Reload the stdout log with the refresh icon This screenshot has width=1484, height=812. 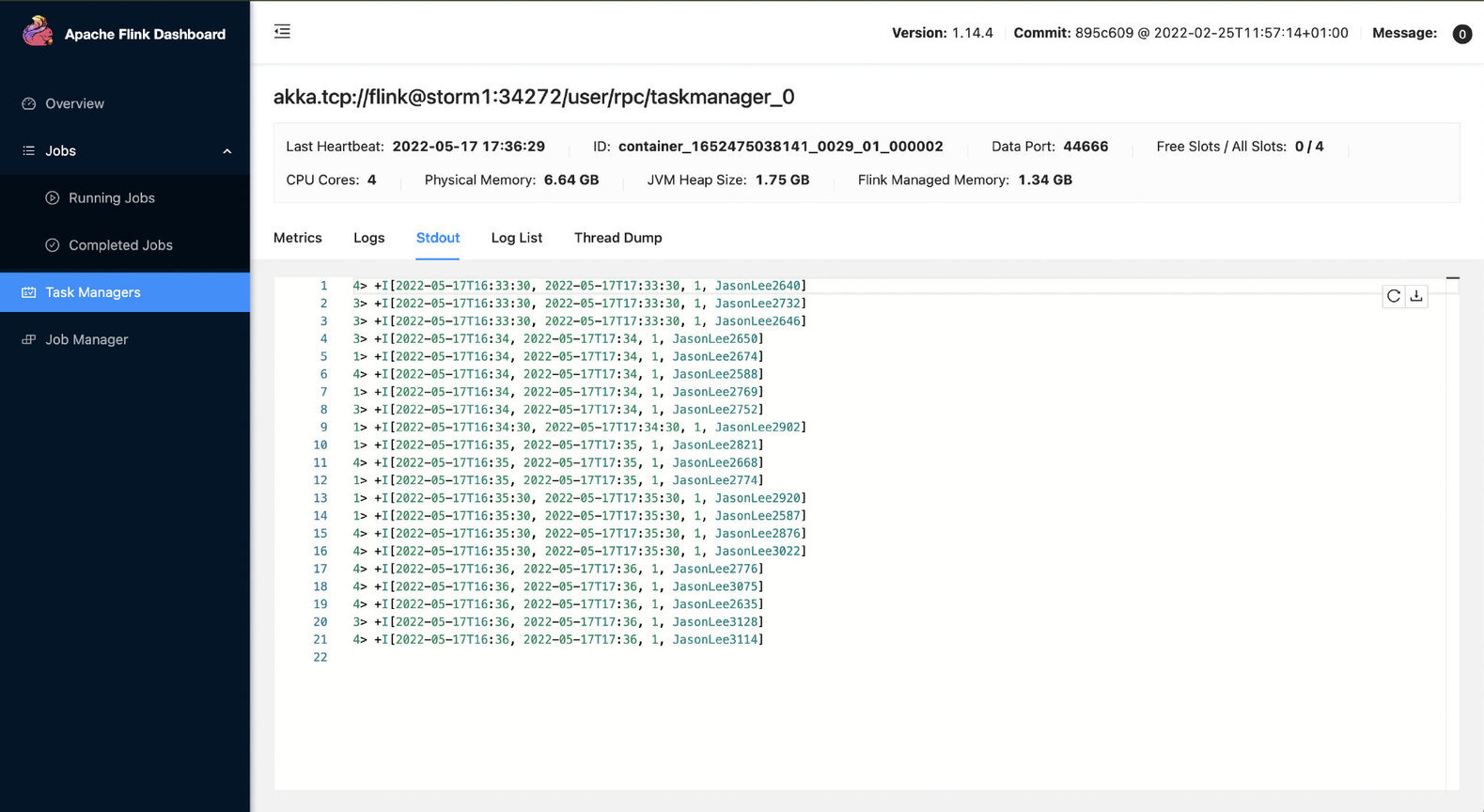click(1394, 296)
